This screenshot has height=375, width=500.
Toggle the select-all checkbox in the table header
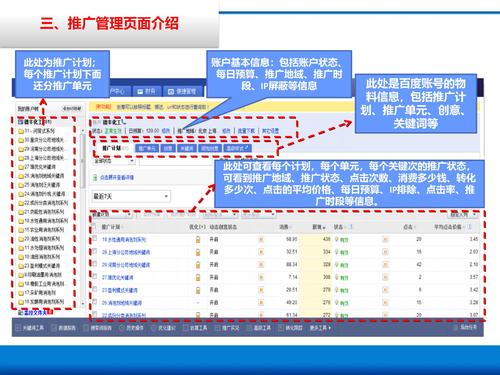click(x=94, y=227)
